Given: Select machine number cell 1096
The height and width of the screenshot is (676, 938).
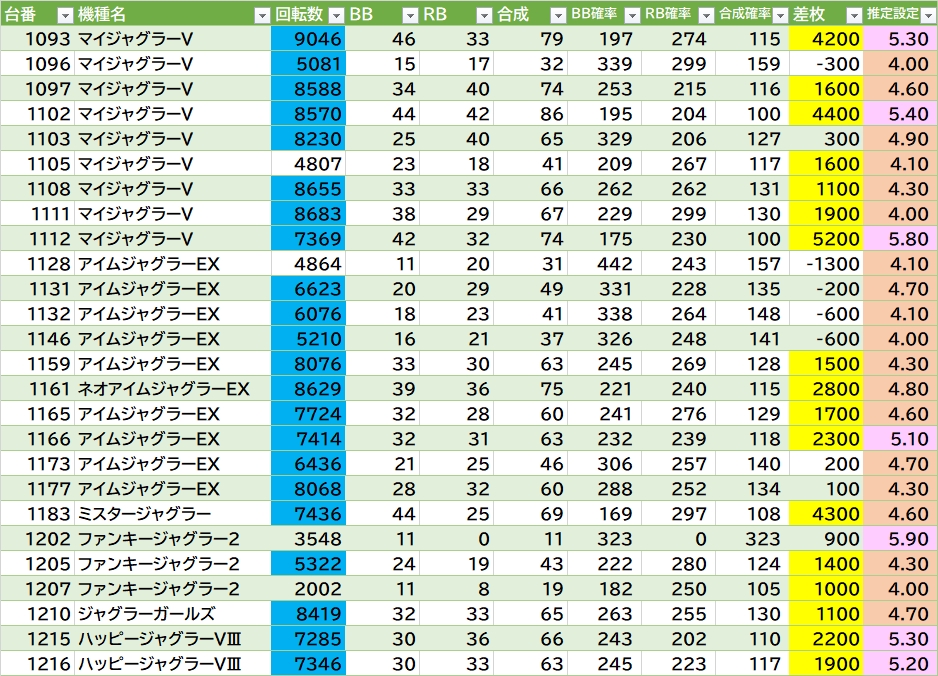Looking at the screenshot, I should [37, 64].
